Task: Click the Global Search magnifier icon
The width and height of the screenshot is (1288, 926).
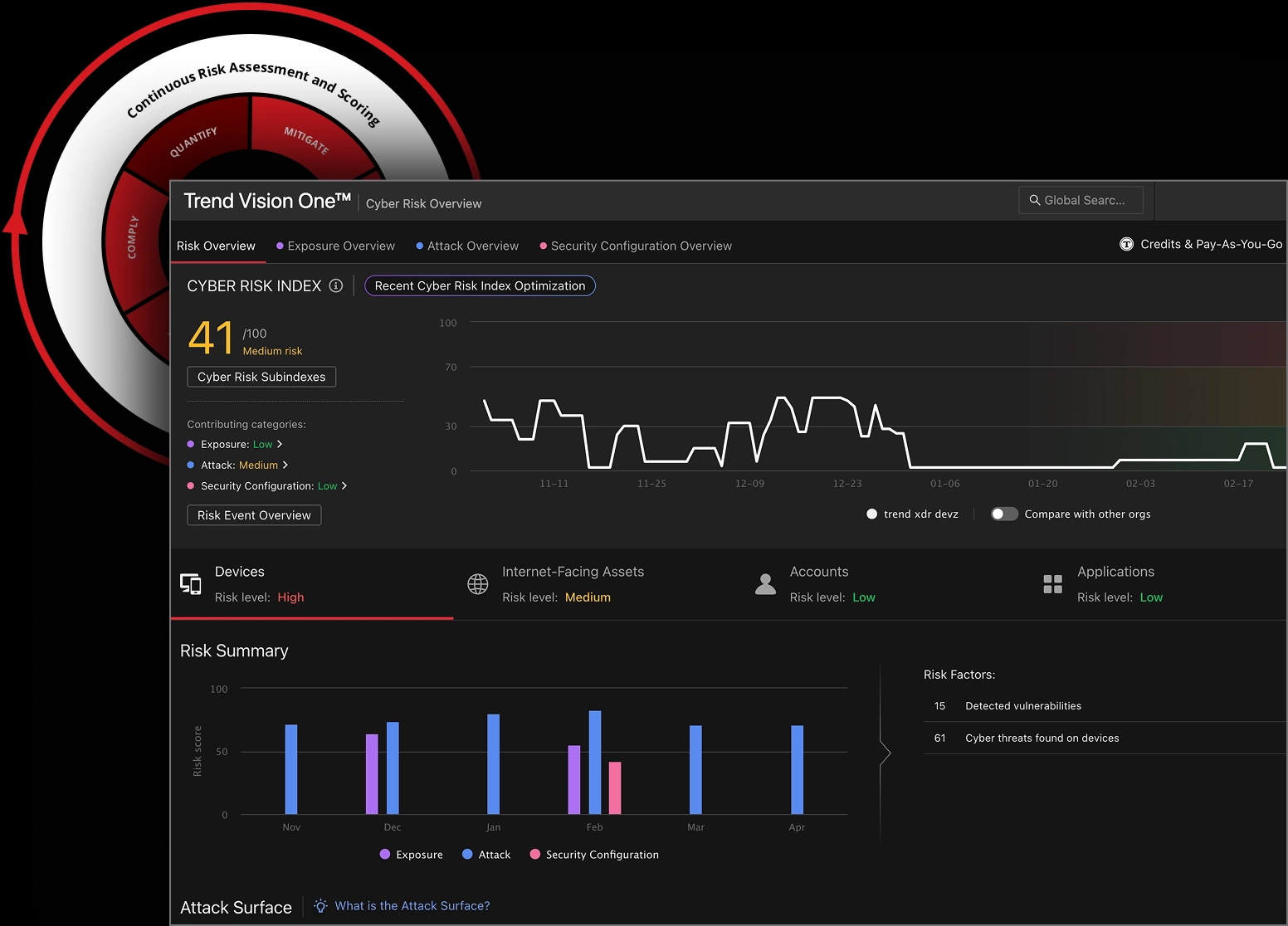Action: point(1034,200)
